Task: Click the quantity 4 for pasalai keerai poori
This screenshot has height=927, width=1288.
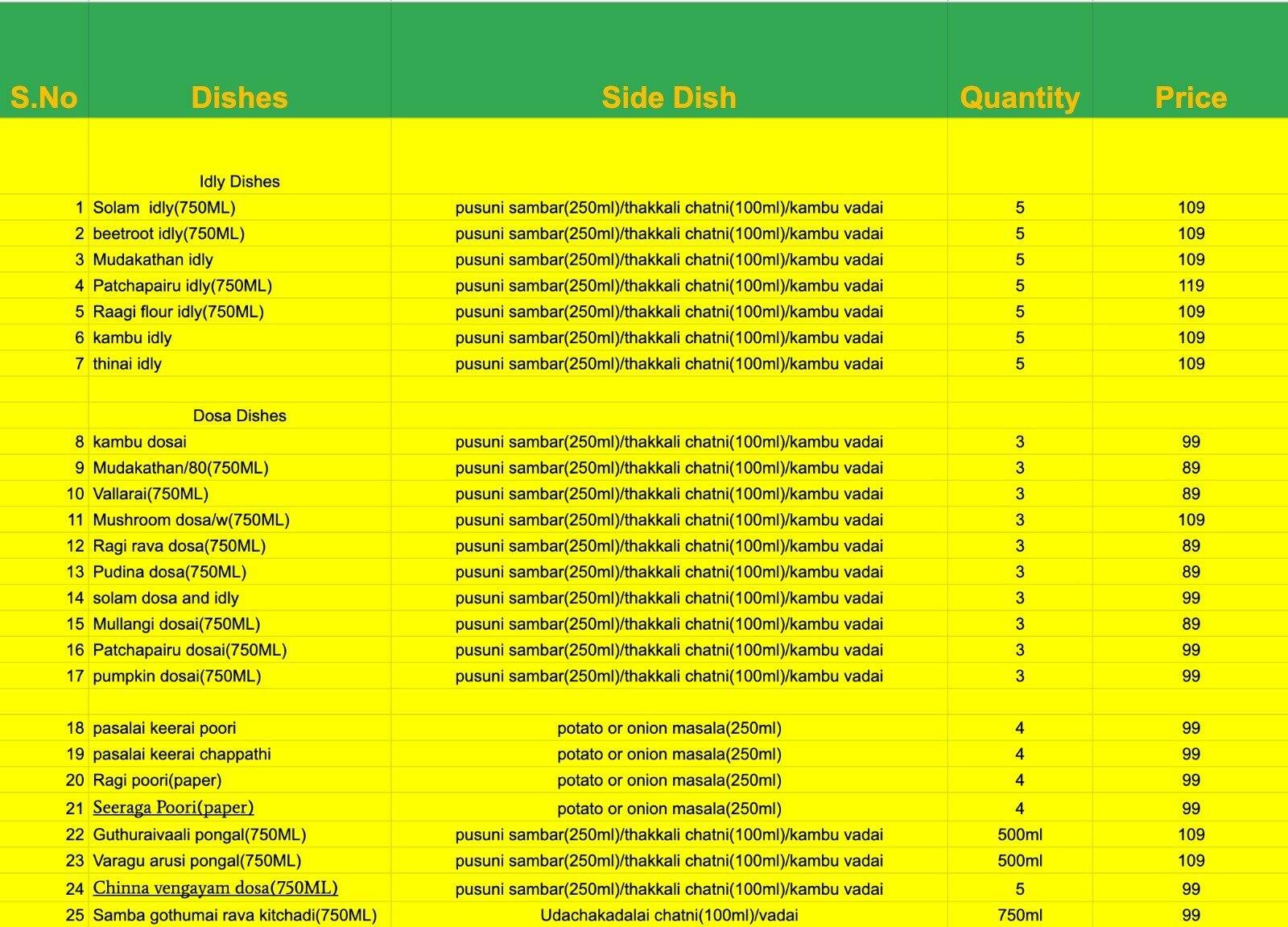Action: [1020, 728]
